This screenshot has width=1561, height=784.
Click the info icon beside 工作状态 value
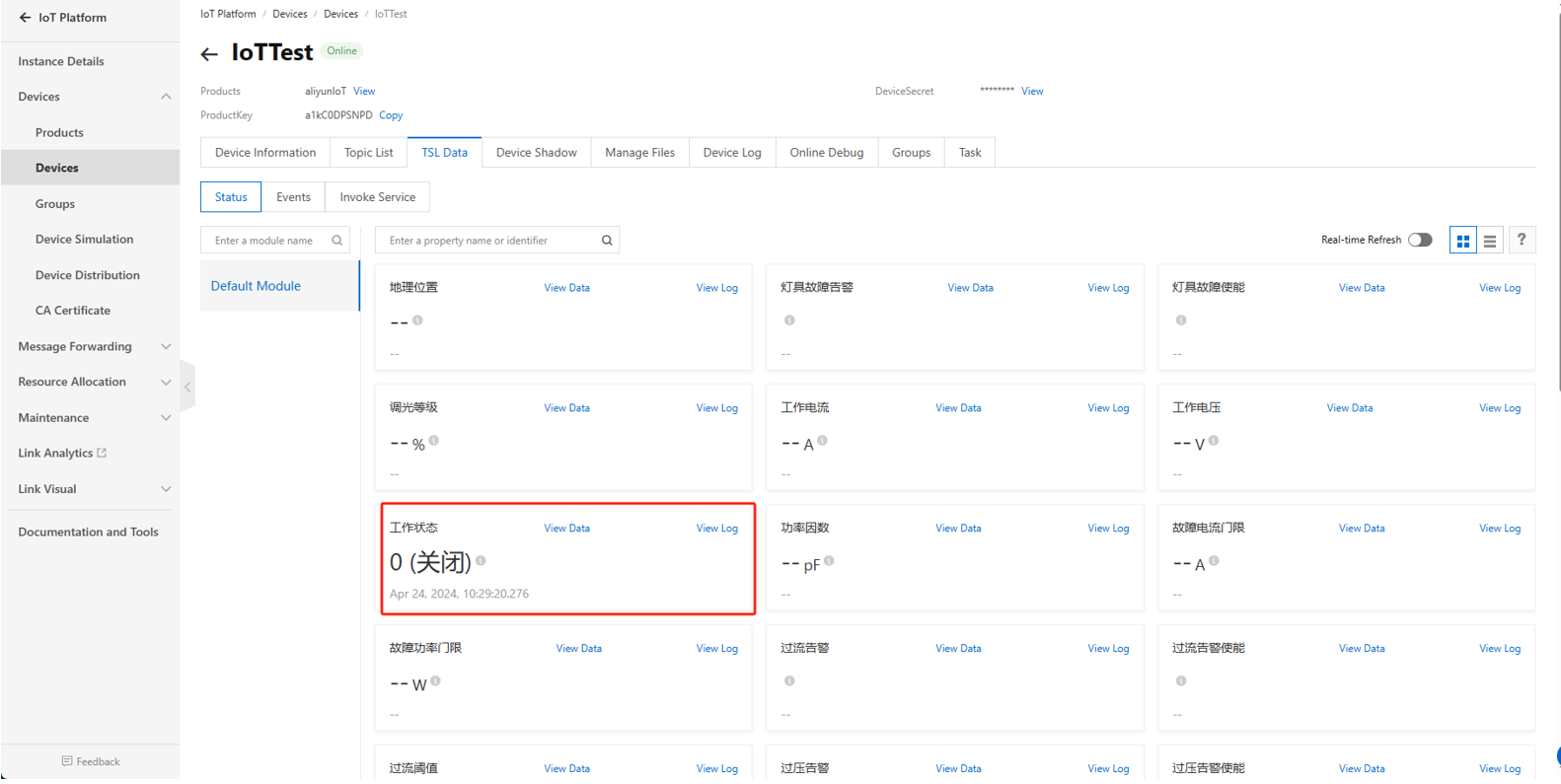click(481, 560)
